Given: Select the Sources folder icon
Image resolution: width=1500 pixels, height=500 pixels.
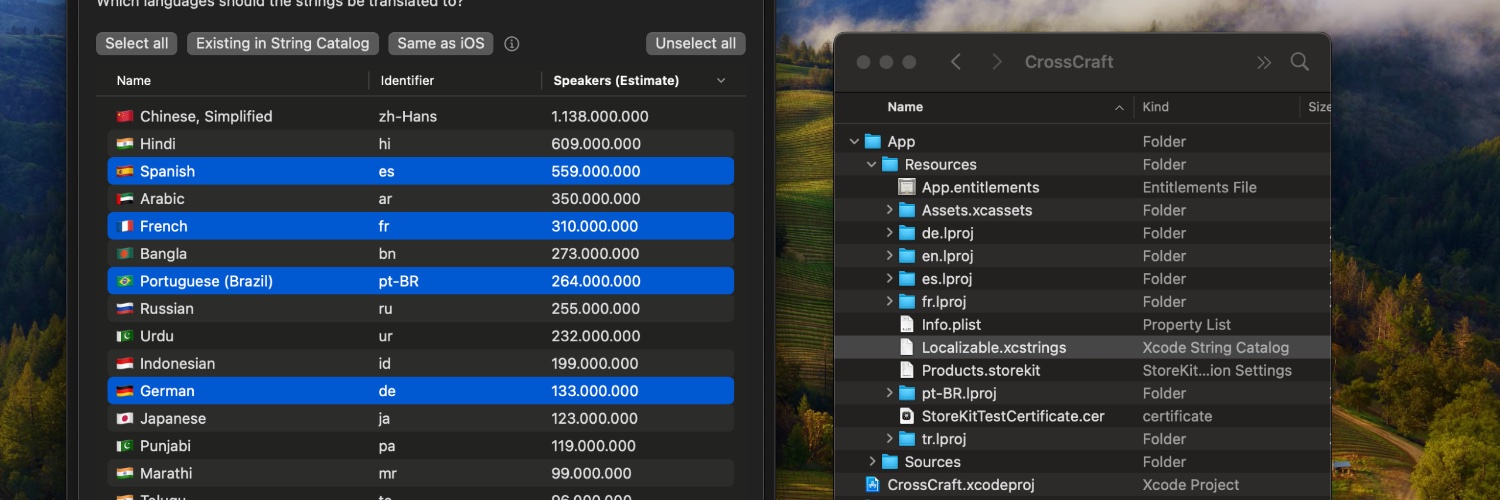Looking at the screenshot, I should pyautogui.click(x=891, y=462).
